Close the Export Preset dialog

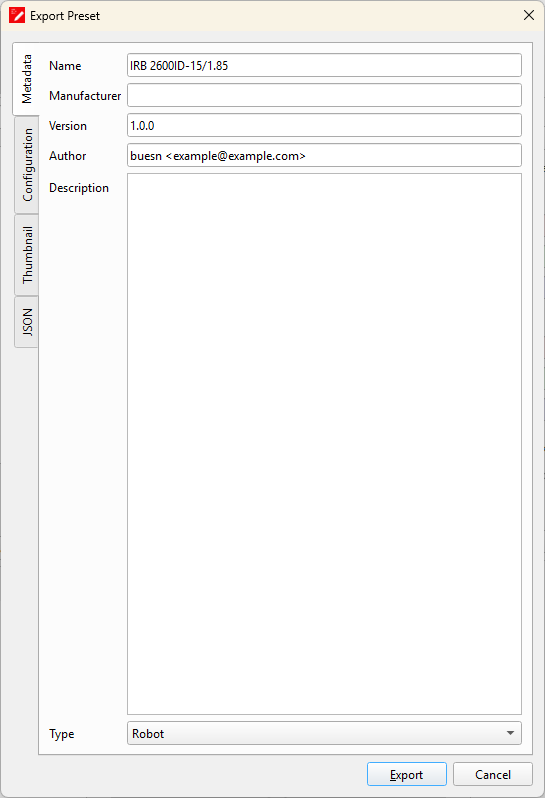click(x=529, y=15)
